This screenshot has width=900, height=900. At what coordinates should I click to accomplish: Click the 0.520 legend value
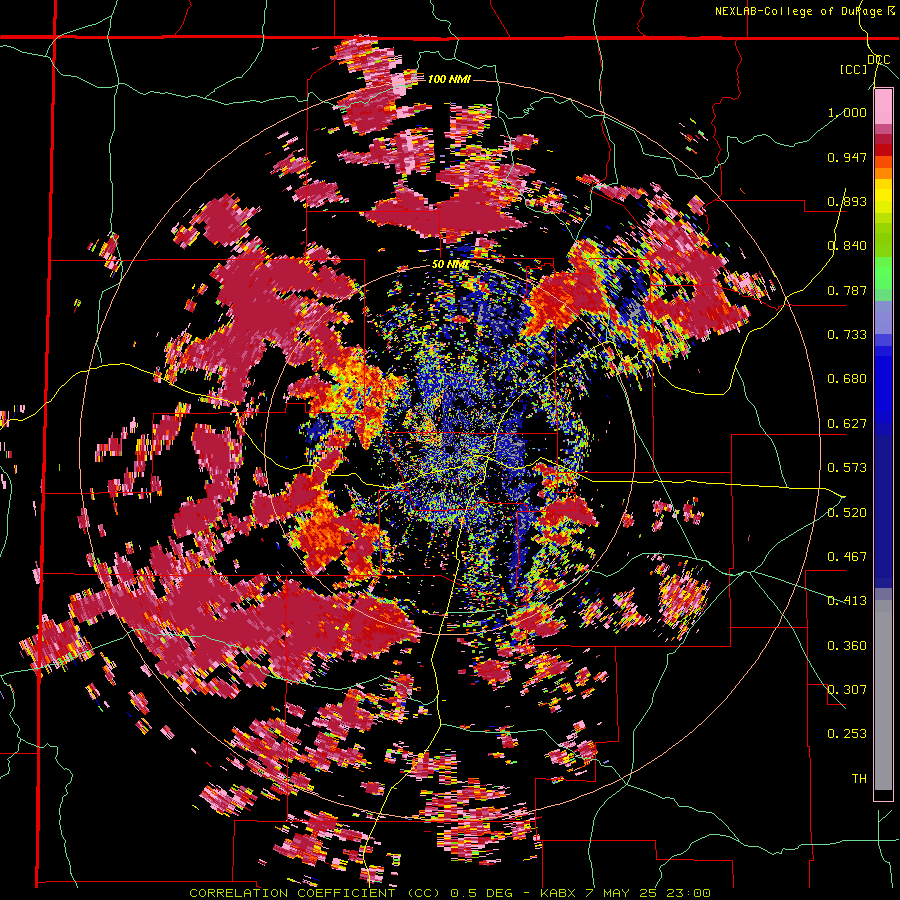coord(847,513)
